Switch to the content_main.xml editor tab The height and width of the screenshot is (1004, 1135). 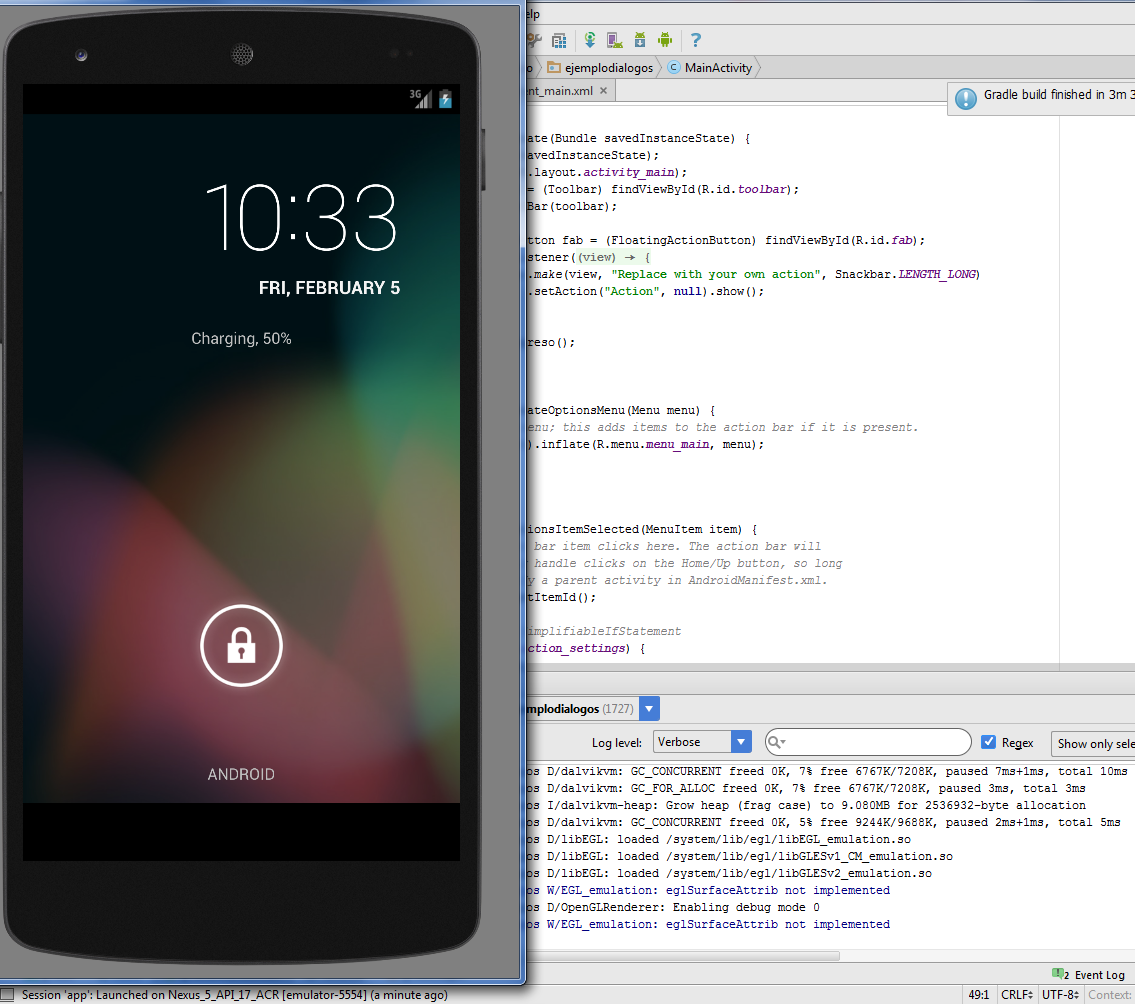point(560,89)
